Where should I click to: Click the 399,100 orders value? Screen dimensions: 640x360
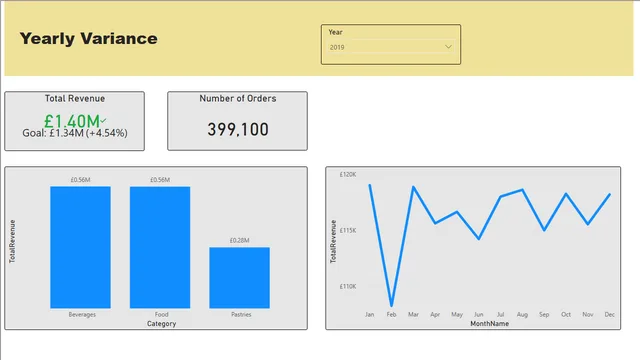click(238, 129)
